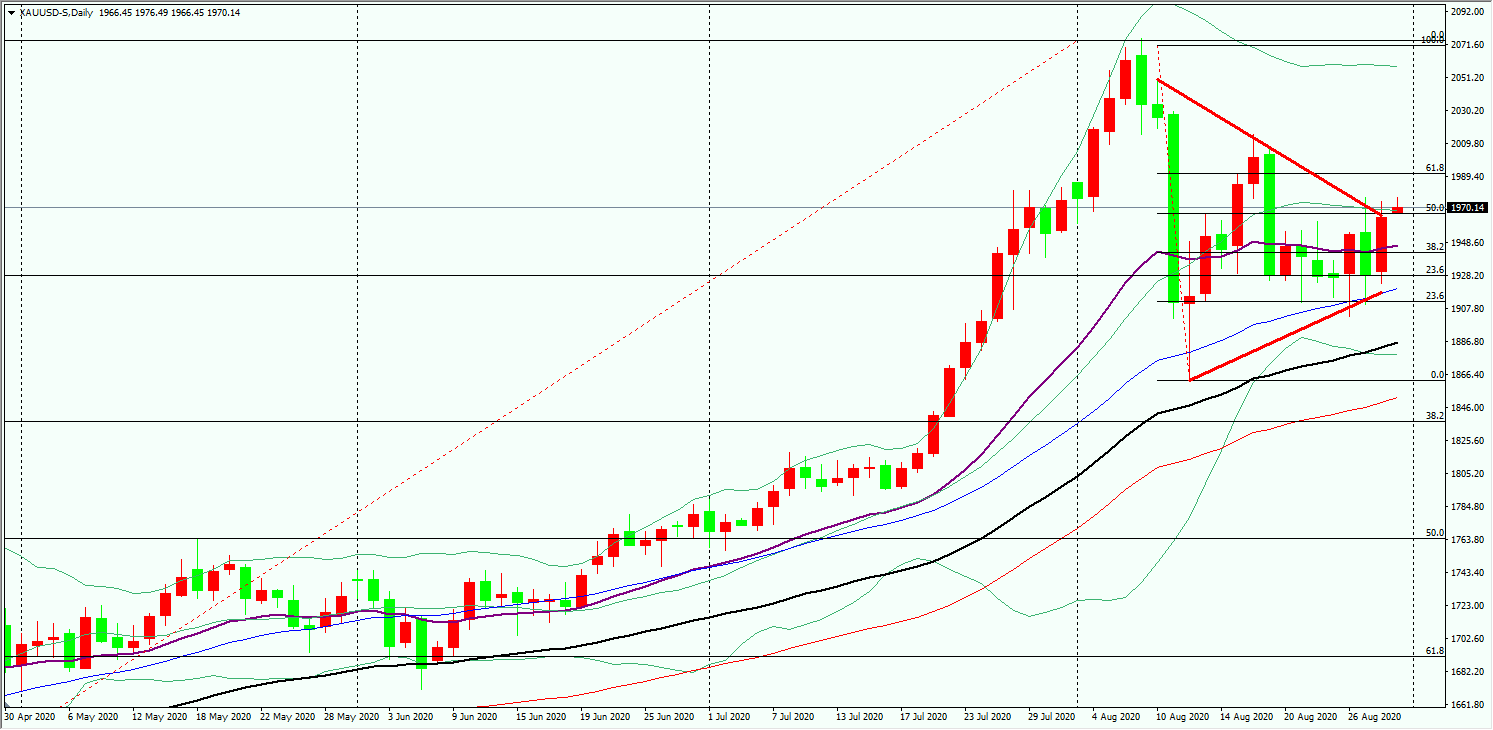Select the 6 May 2020 date label
Screen dimensions: 1493x730
tap(91, 717)
